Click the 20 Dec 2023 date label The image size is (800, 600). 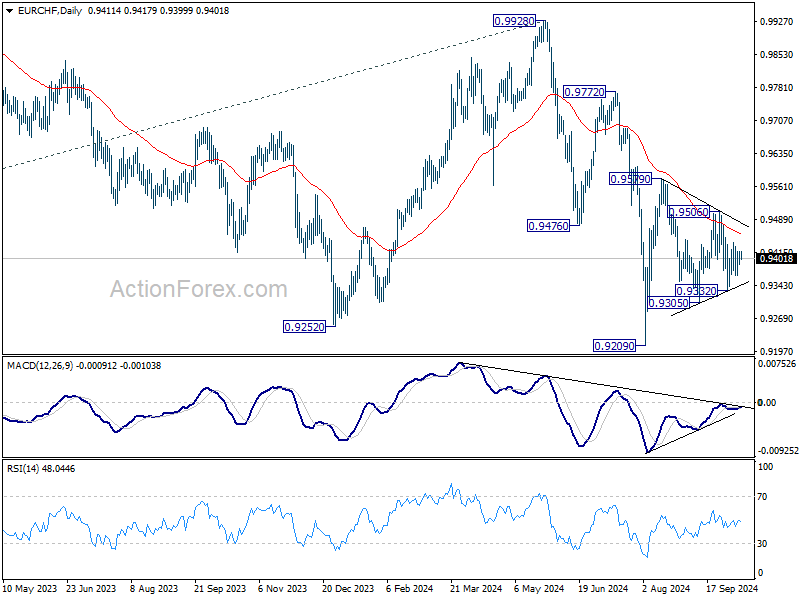348,588
